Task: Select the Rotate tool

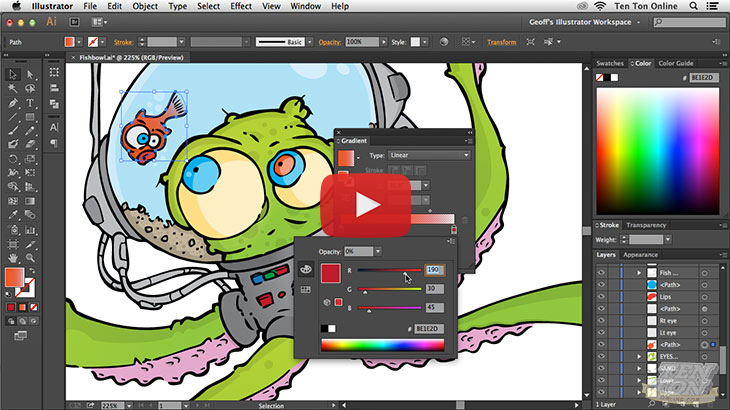Action: 13,159
